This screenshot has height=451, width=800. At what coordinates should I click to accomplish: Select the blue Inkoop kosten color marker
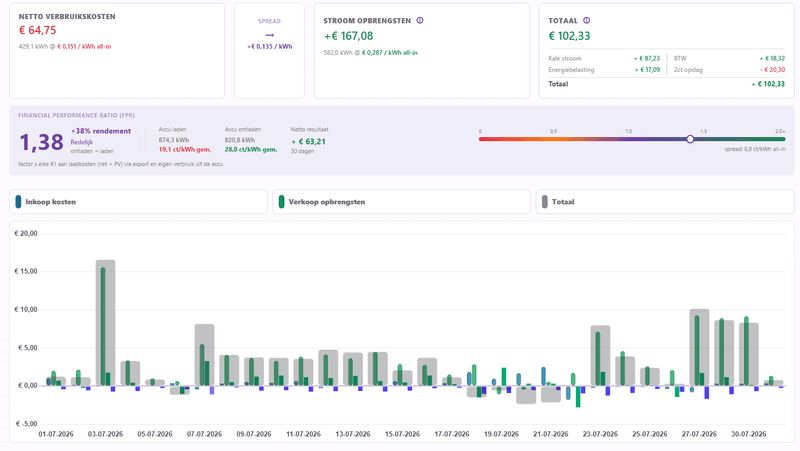pyautogui.click(x=18, y=202)
